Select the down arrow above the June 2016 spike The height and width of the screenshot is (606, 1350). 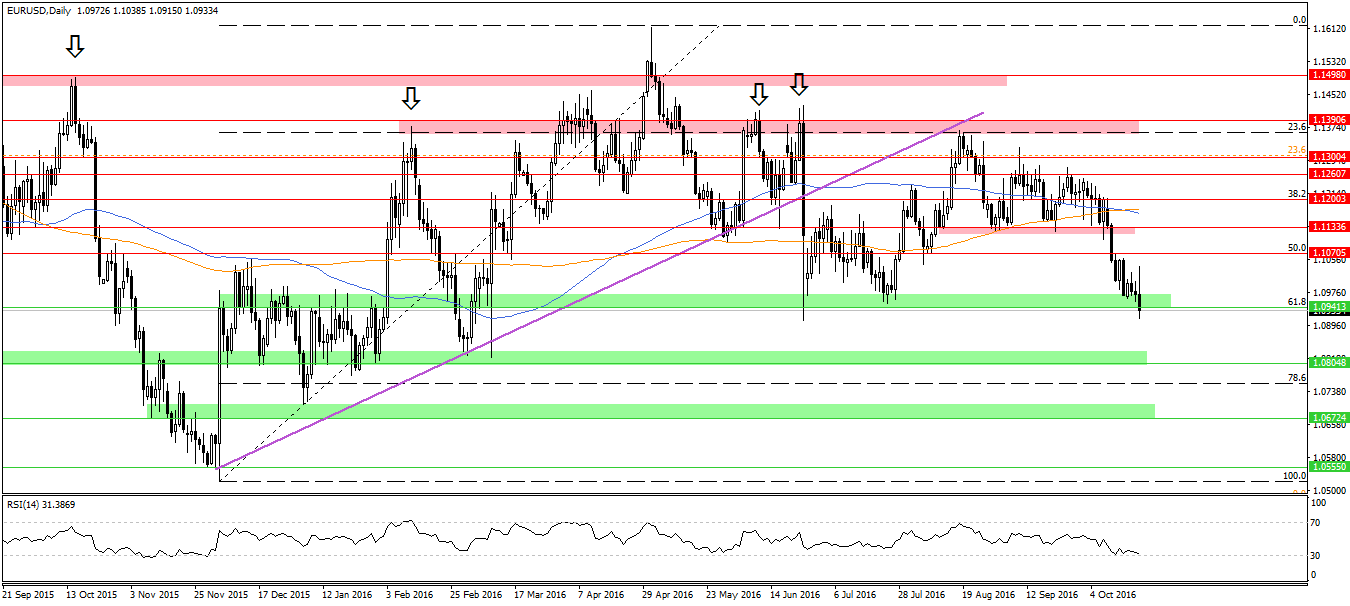point(798,84)
